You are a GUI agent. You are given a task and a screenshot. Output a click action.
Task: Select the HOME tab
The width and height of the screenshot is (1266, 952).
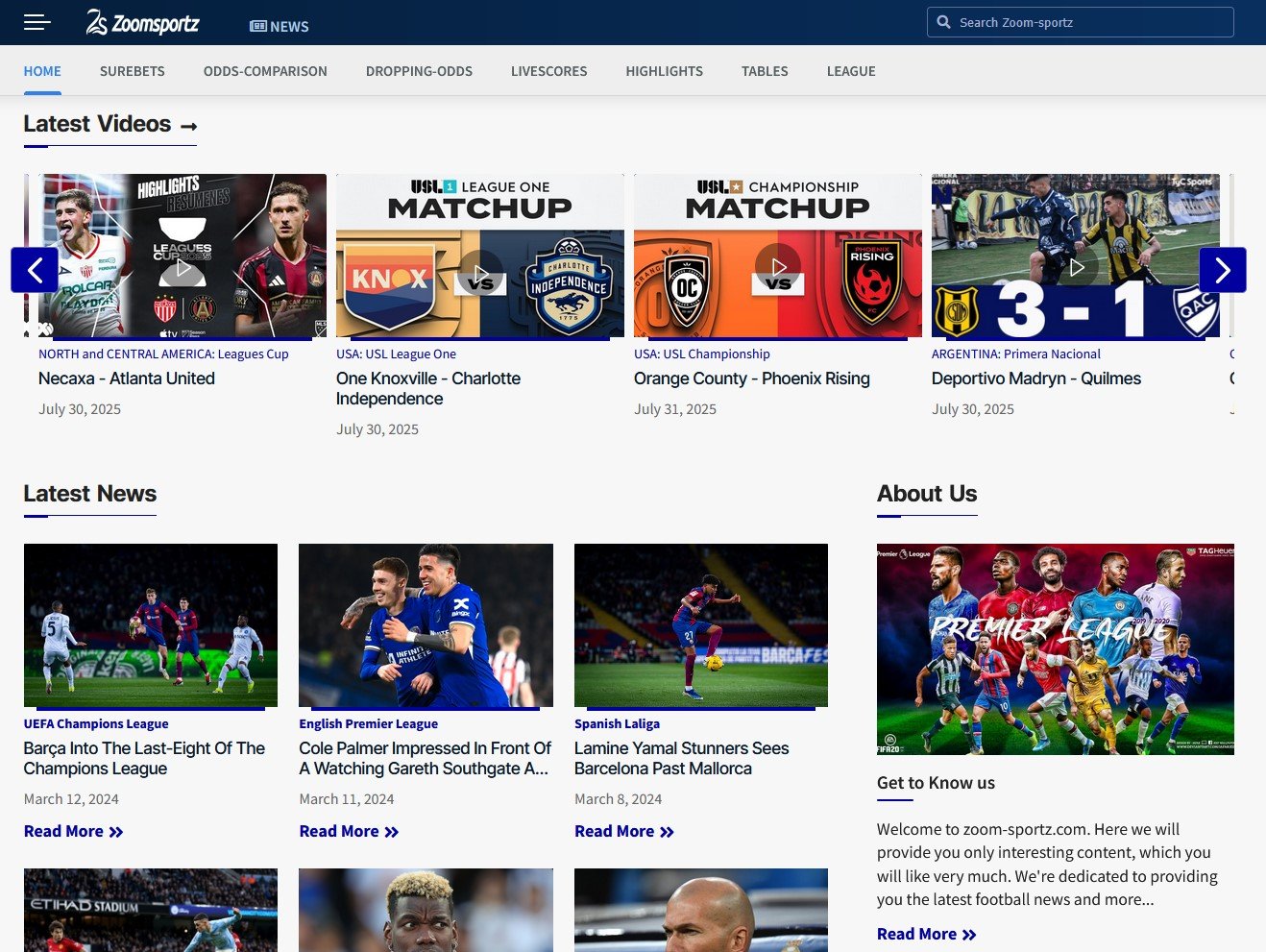(x=42, y=71)
